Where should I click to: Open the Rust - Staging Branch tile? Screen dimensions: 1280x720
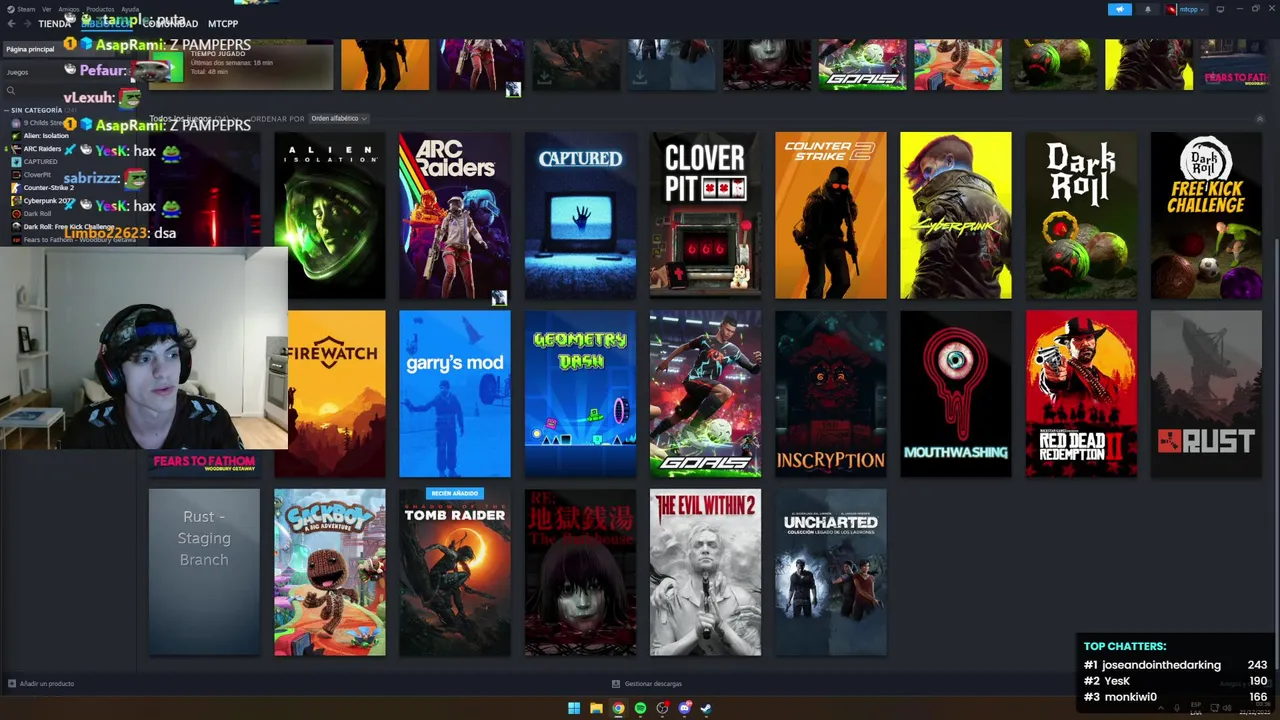pyautogui.click(x=204, y=572)
